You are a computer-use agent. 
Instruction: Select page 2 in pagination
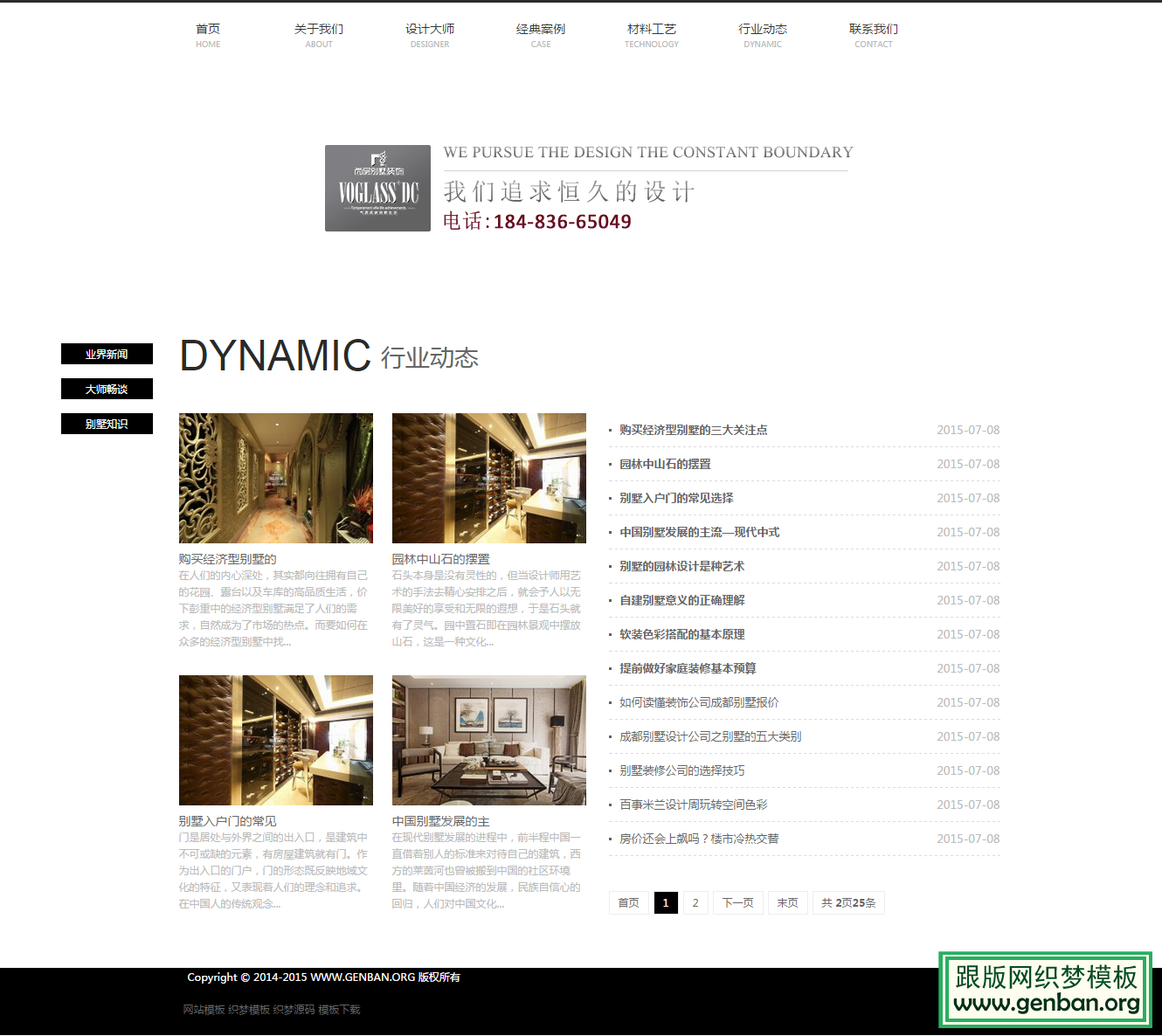(x=695, y=902)
